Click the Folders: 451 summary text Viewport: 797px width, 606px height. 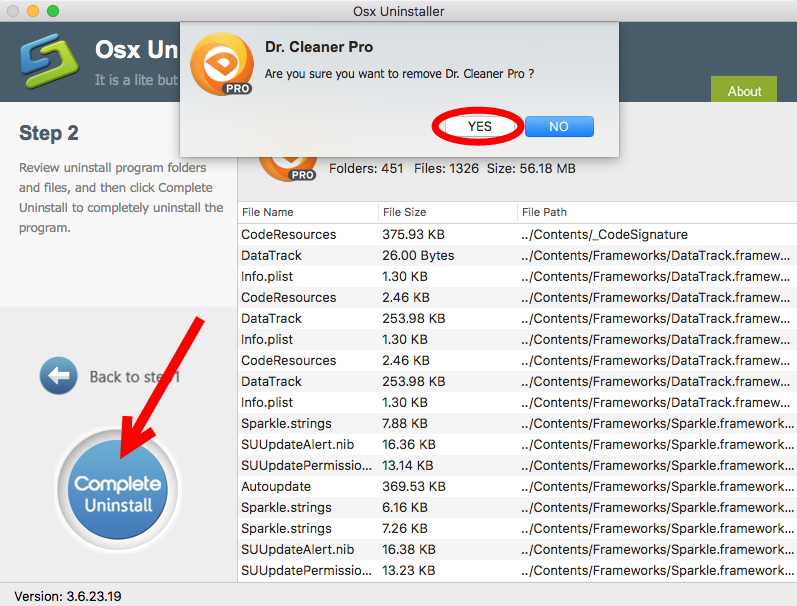(x=366, y=168)
